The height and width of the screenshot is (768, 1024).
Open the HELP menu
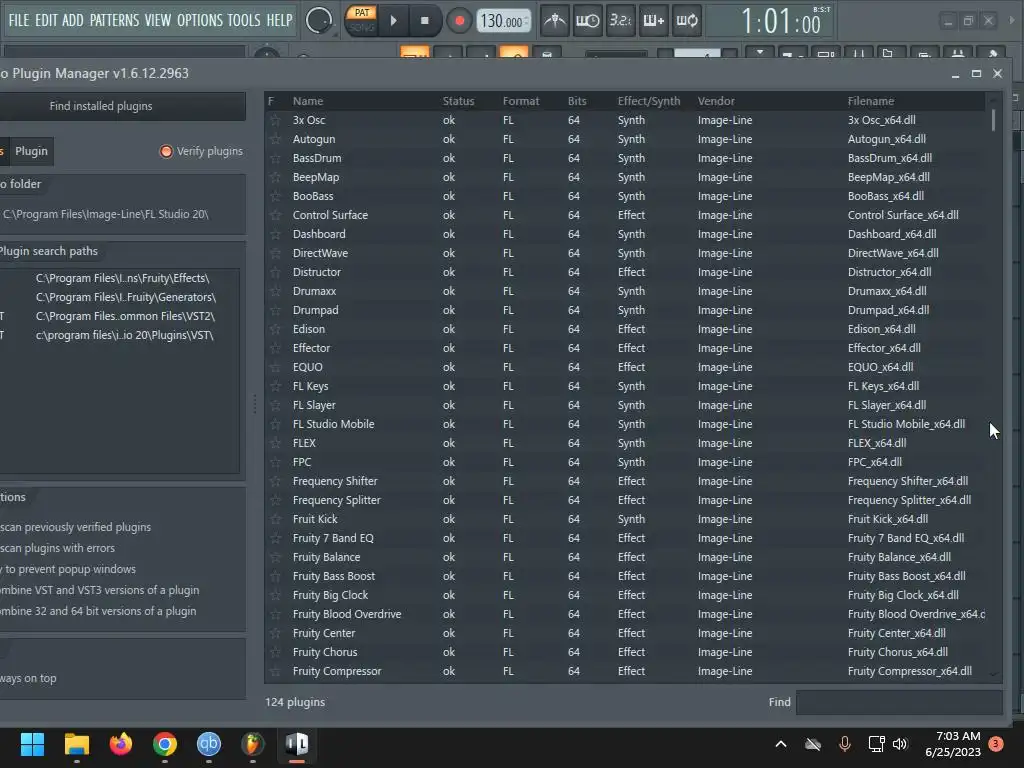[280, 20]
